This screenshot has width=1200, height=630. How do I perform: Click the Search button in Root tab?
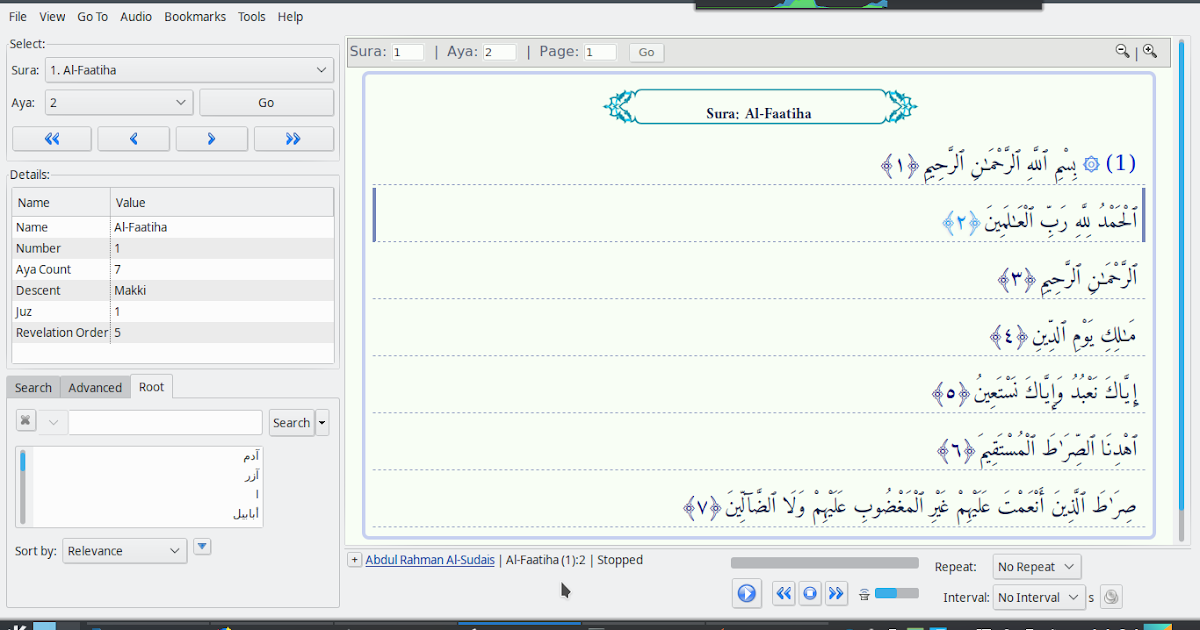pos(291,422)
